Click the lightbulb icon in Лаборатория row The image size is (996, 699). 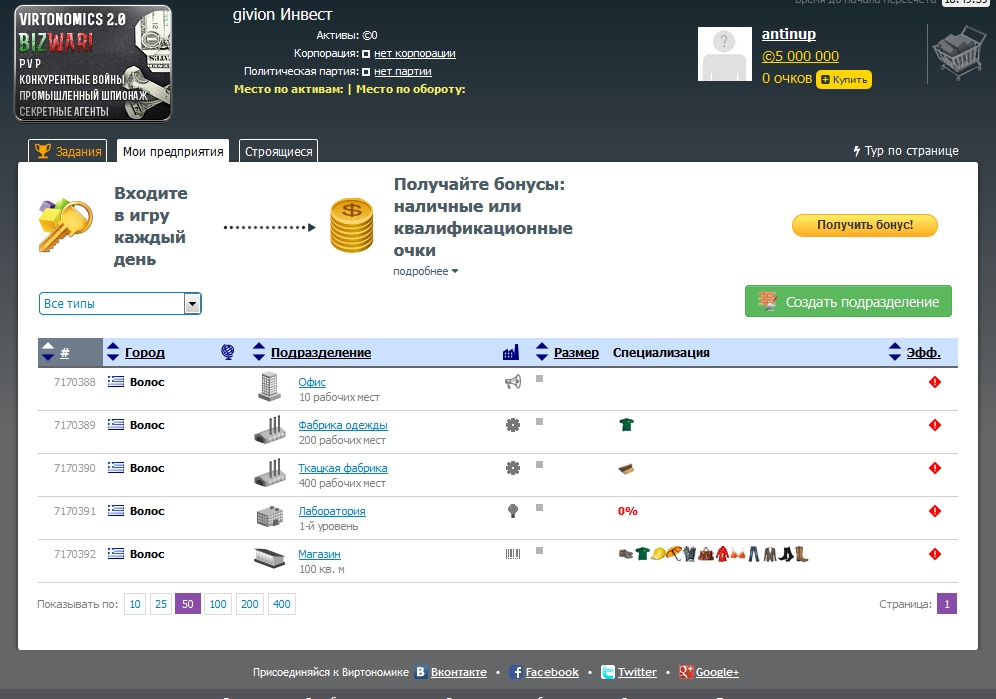[513, 511]
